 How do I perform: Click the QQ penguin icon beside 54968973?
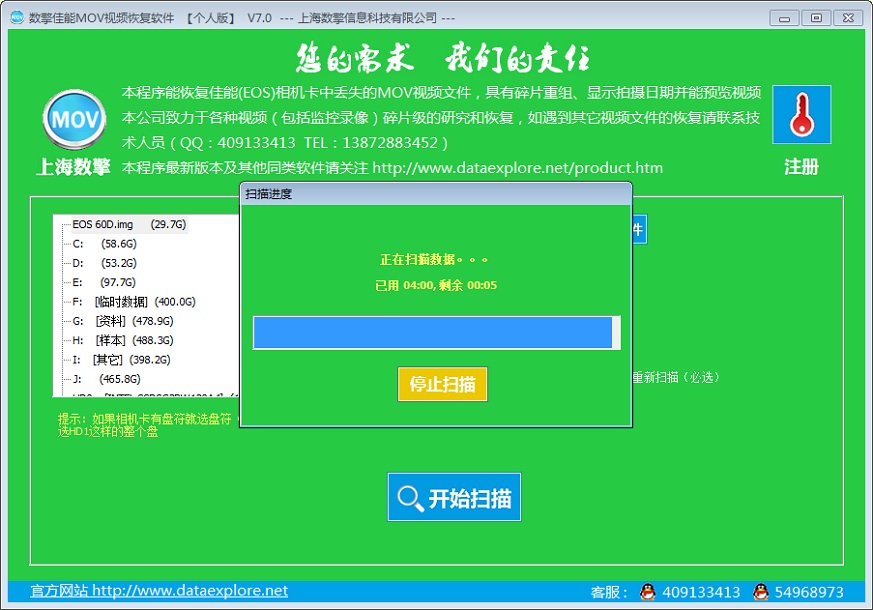[759, 592]
